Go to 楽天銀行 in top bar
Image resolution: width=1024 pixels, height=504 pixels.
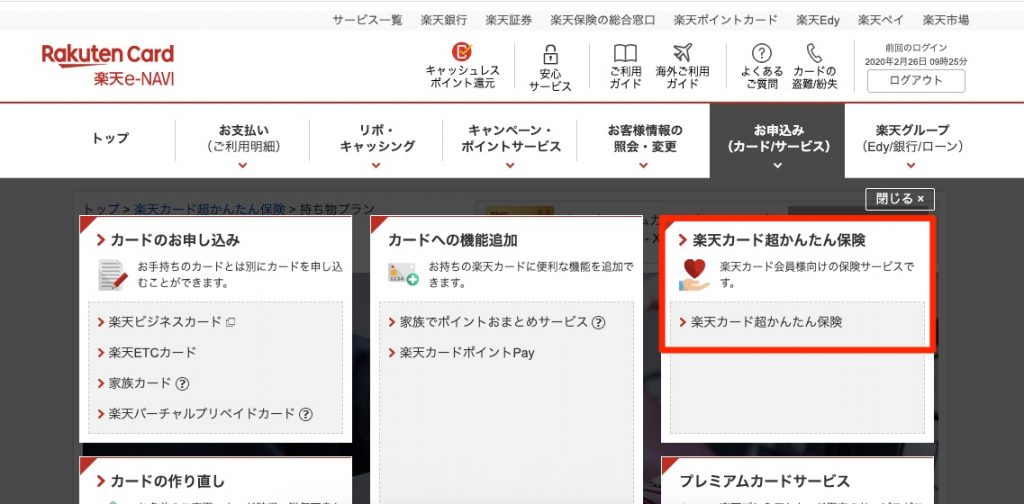pyautogui.click(x=444, y=20)
